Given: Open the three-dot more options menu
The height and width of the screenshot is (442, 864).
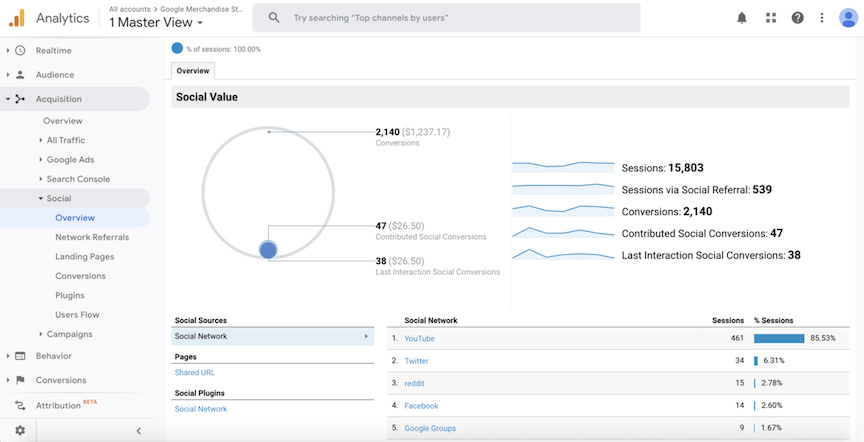Looking at the screenshot, I should tap(822, 18).
